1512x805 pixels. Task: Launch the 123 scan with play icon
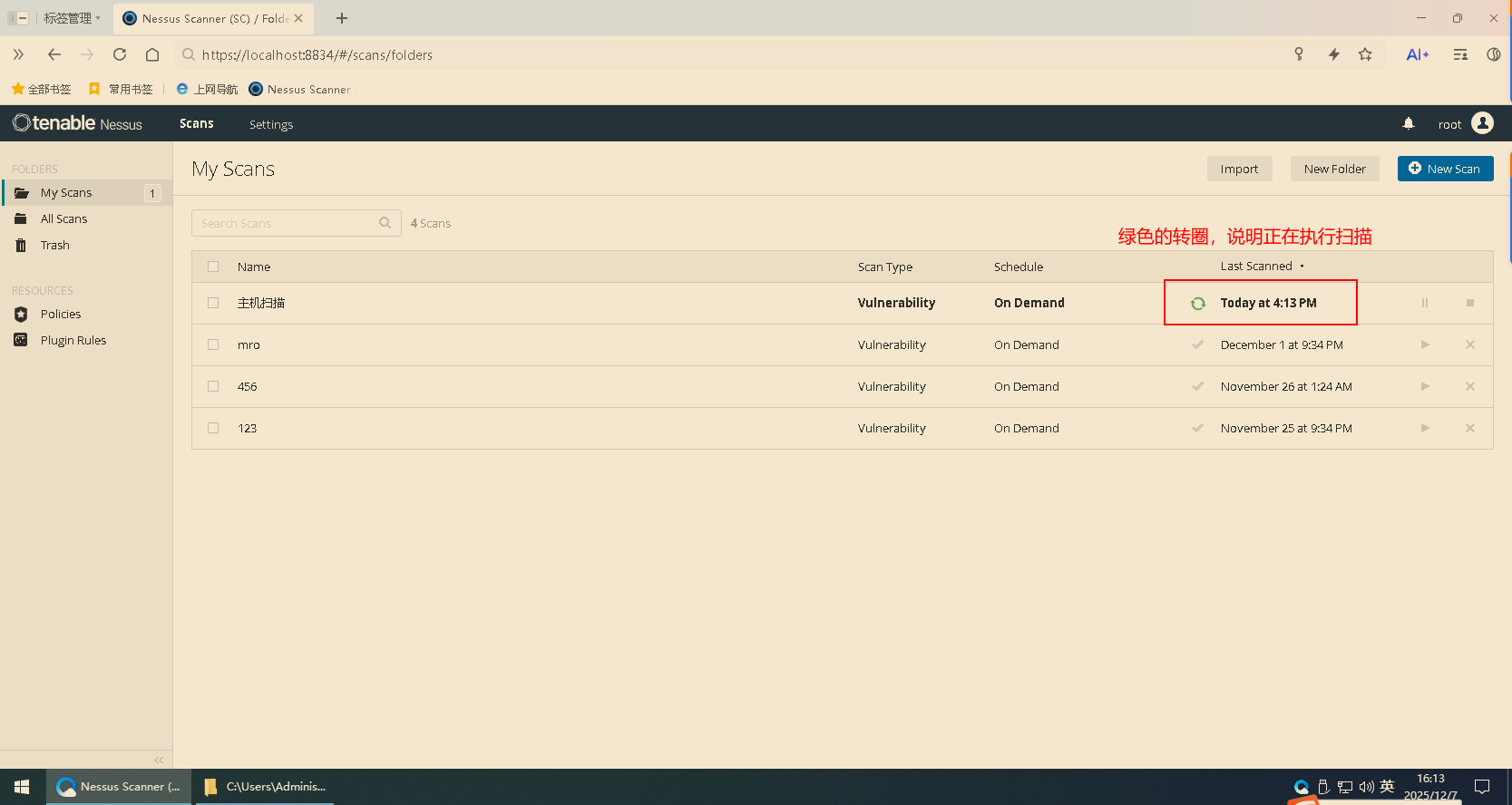coord(1424,428)
